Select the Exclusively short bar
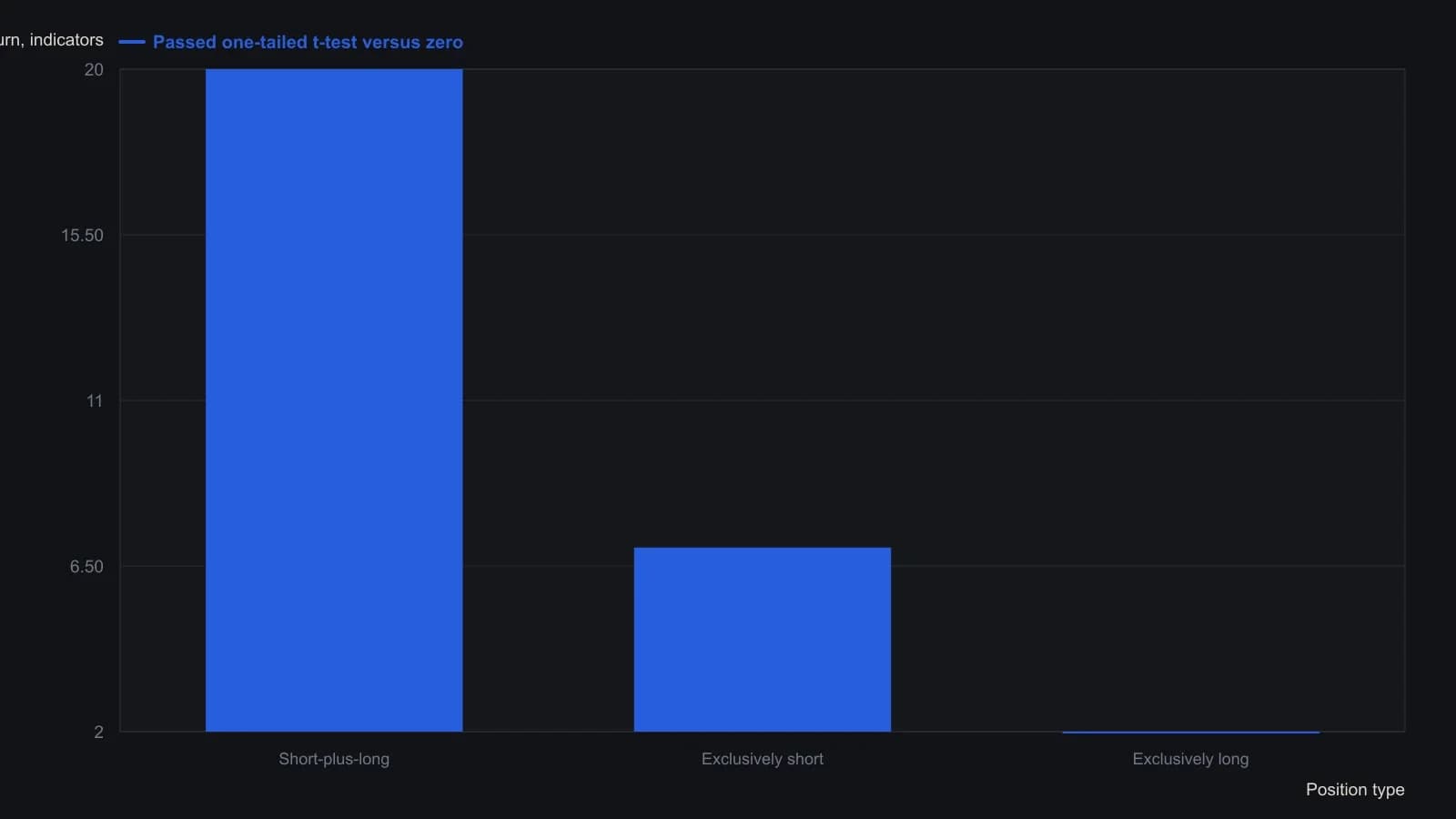This screenshot has width=1456, height=819. [763, 640]
